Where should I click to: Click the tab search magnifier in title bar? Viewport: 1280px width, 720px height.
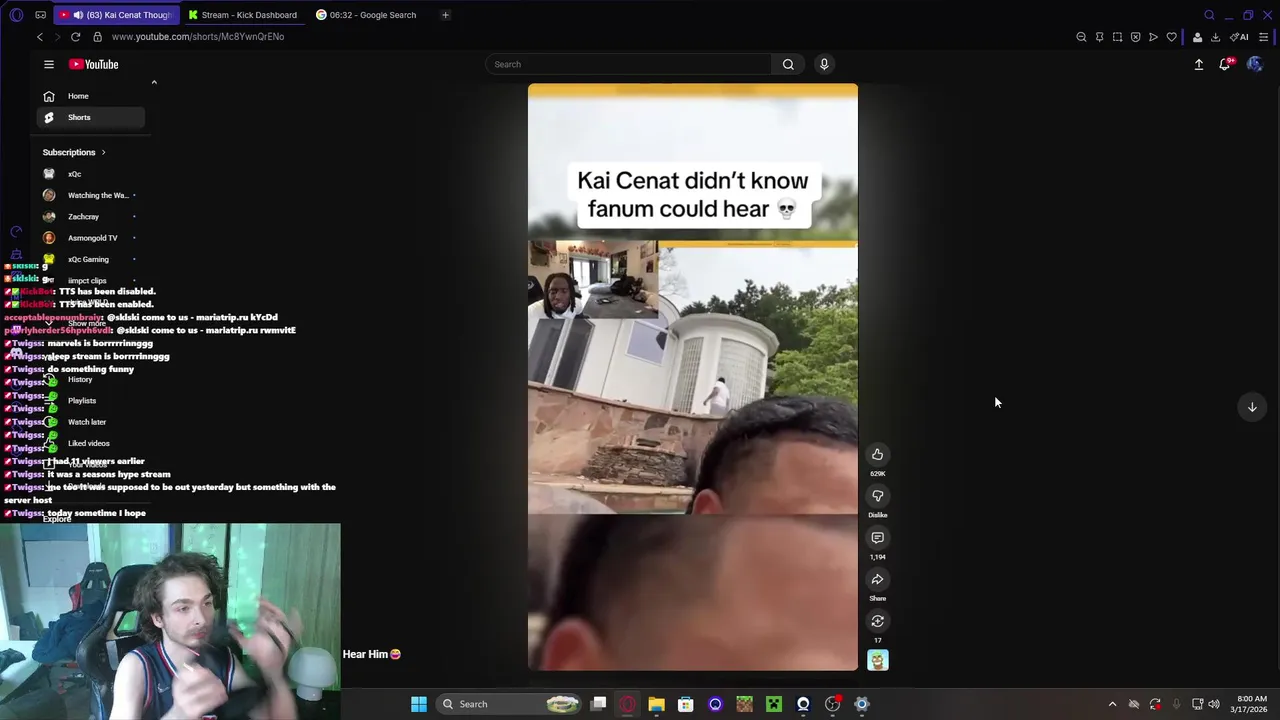click(1209, 15)
